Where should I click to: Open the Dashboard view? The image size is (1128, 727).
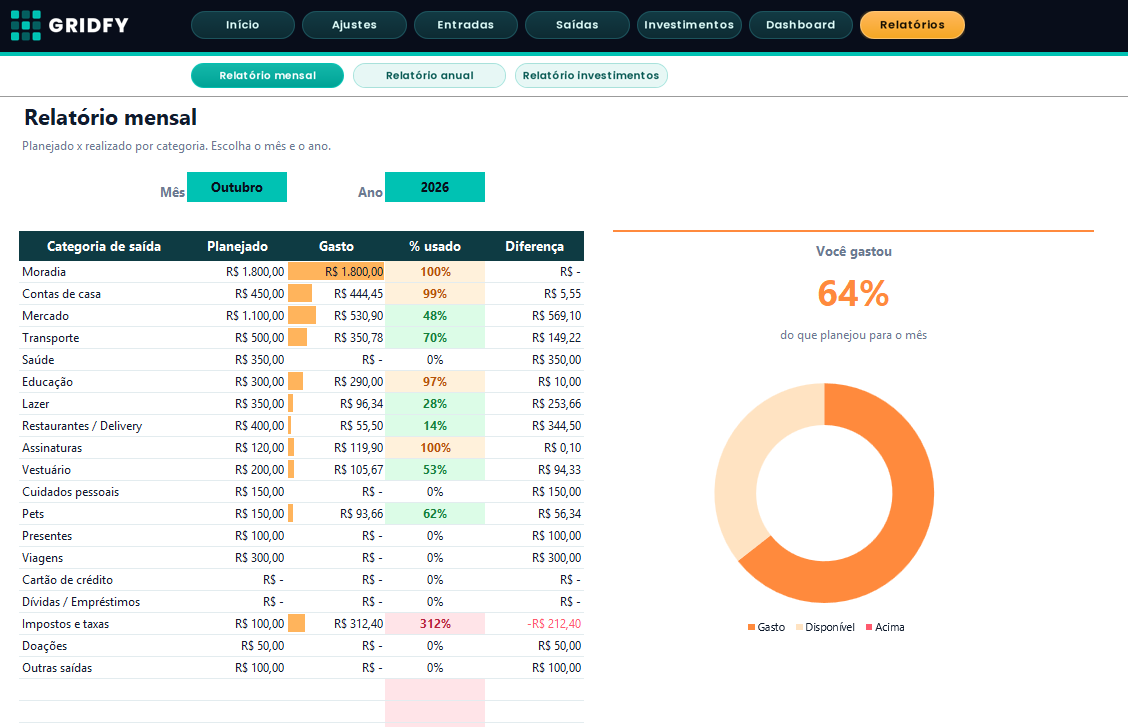pos(801,24)
